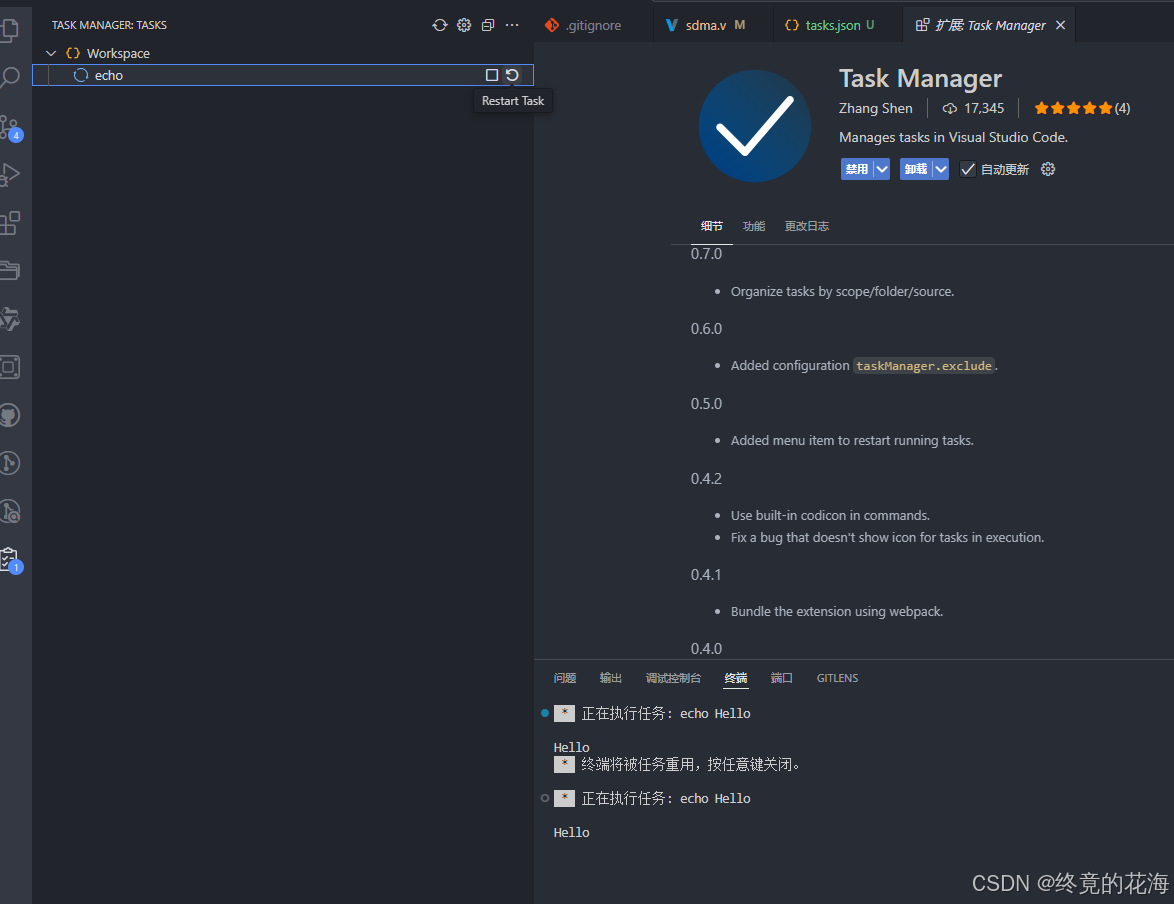This screenshot has width=1174, height=904.
Task: Select the 细节 details tab
Action: tap(711, 226)
